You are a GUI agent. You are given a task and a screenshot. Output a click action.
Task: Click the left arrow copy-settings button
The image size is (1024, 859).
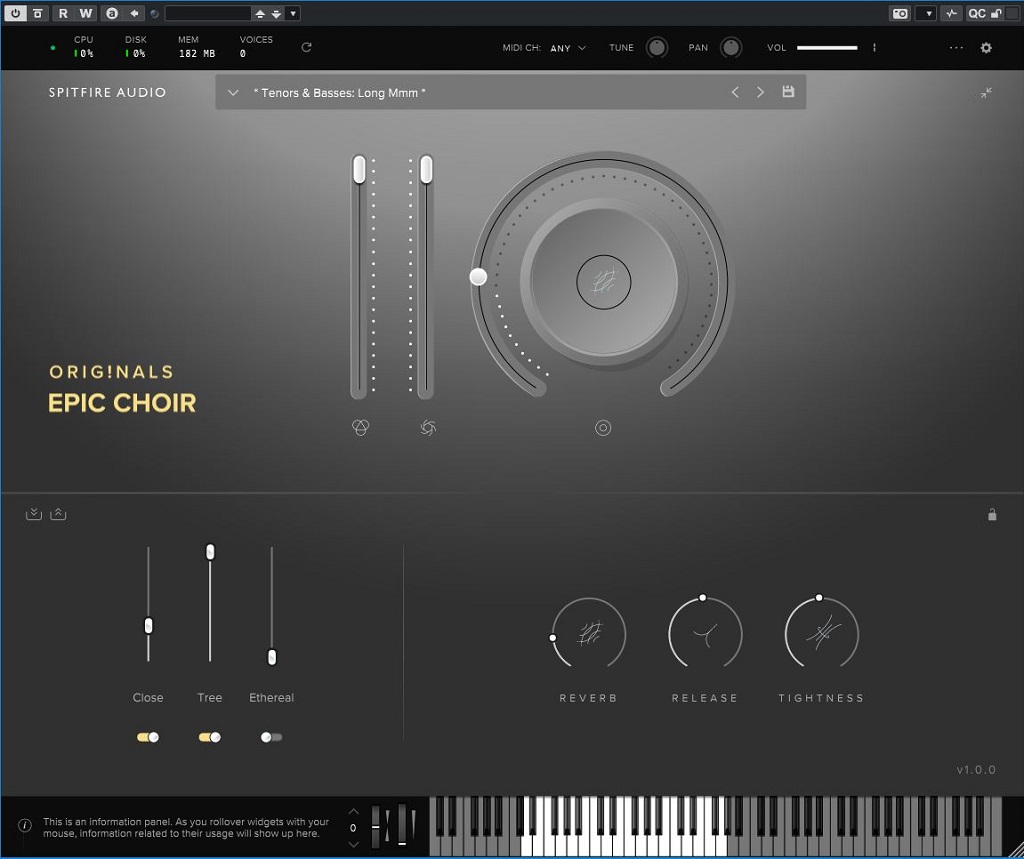[x=134, y=13]
